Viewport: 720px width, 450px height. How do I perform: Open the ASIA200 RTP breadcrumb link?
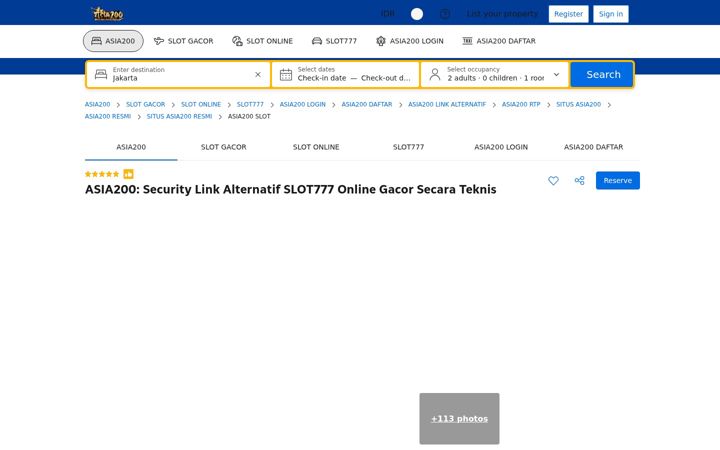[521, 104]
